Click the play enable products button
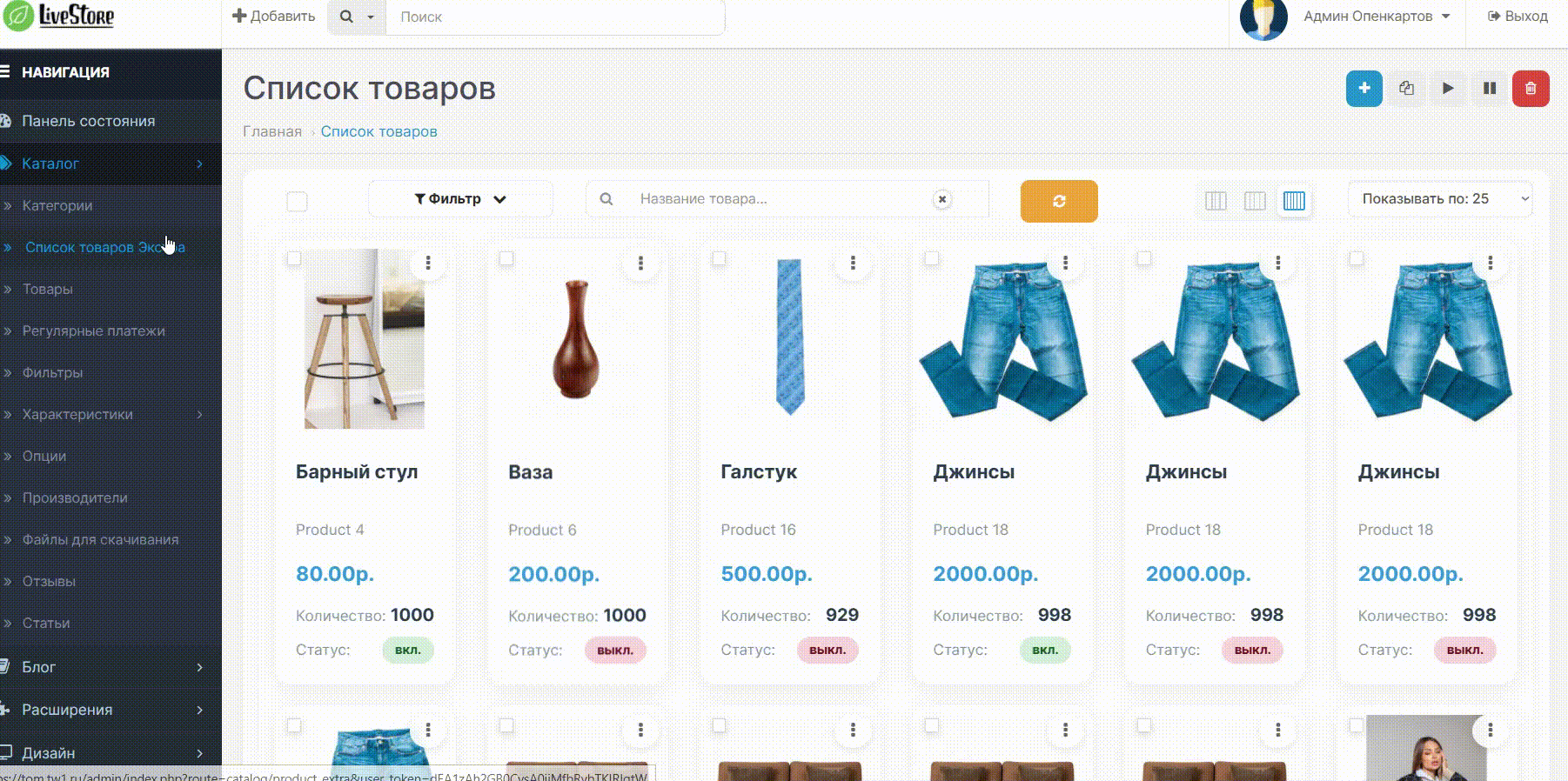Viewport: 1568px width, 781px height. click(1448, 89)
